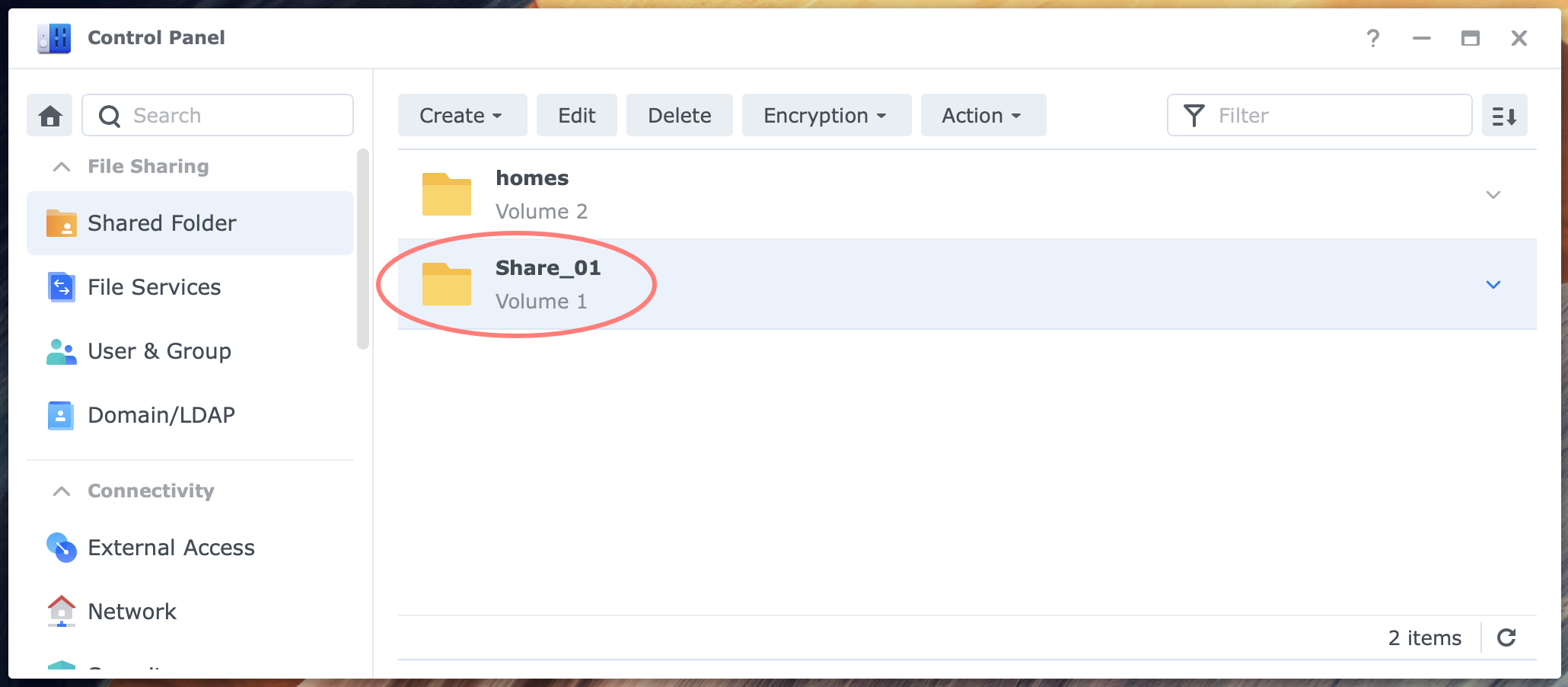Open the home icon in the sidebar
Screen dimensions: 1568x687
point(49,115)
